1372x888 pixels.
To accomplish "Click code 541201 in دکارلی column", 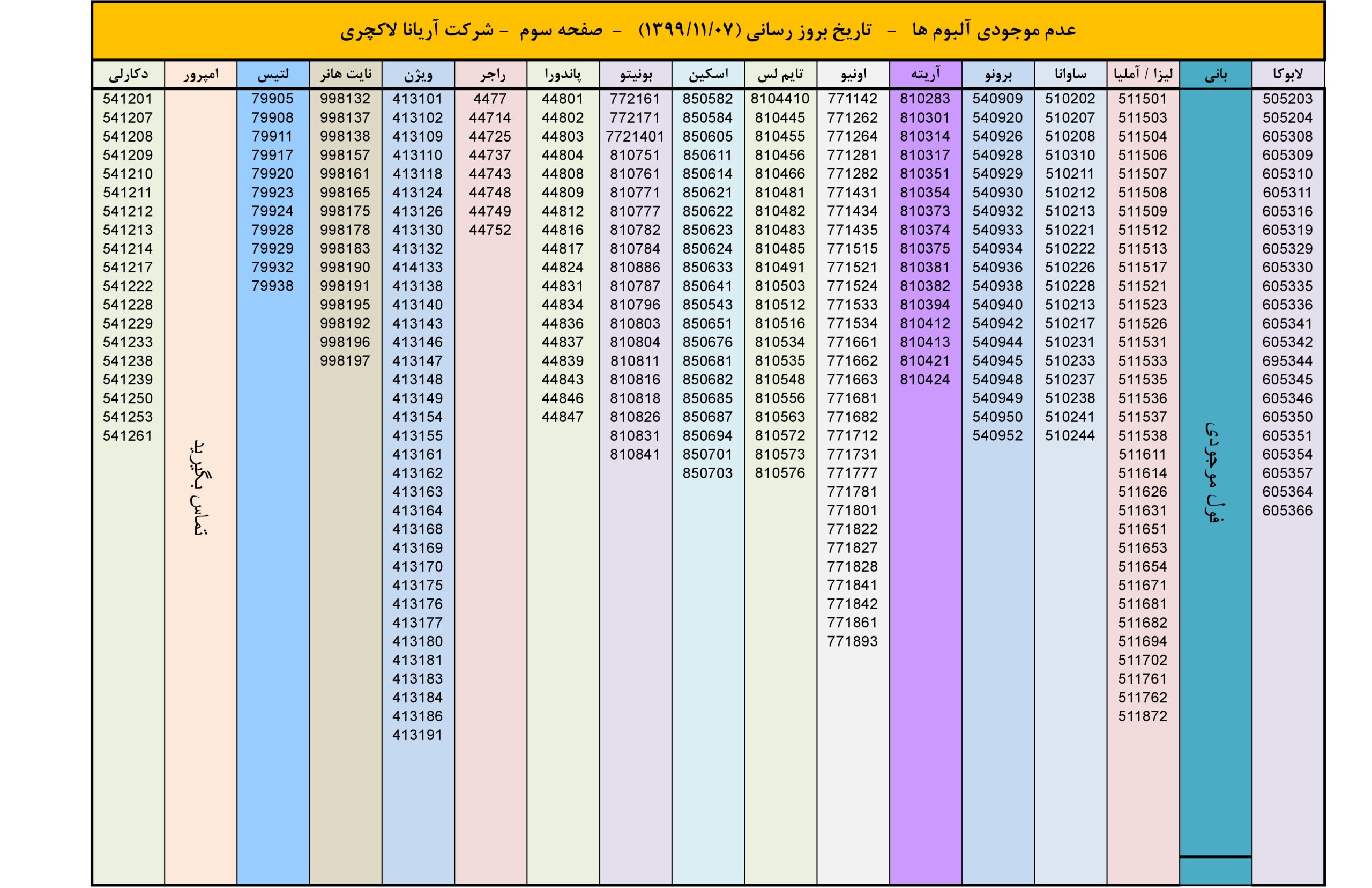I will tap(128, 99).
